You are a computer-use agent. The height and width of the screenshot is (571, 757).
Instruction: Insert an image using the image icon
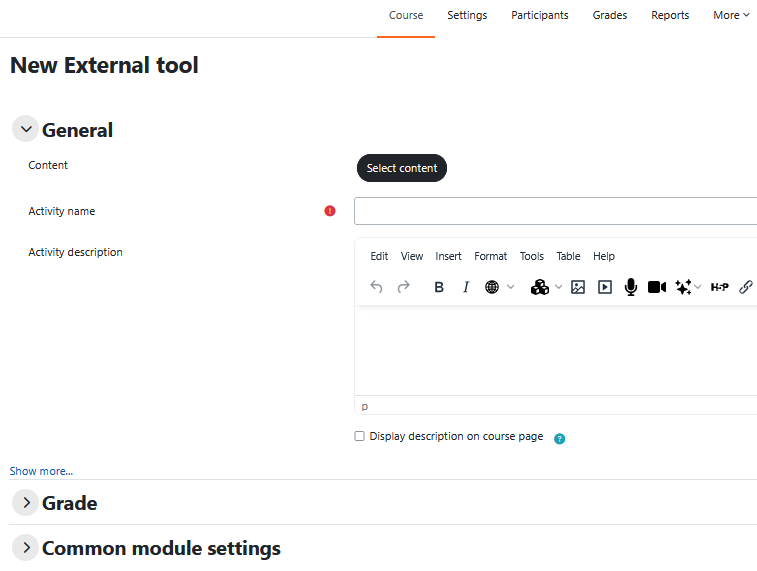coord(578,287)
